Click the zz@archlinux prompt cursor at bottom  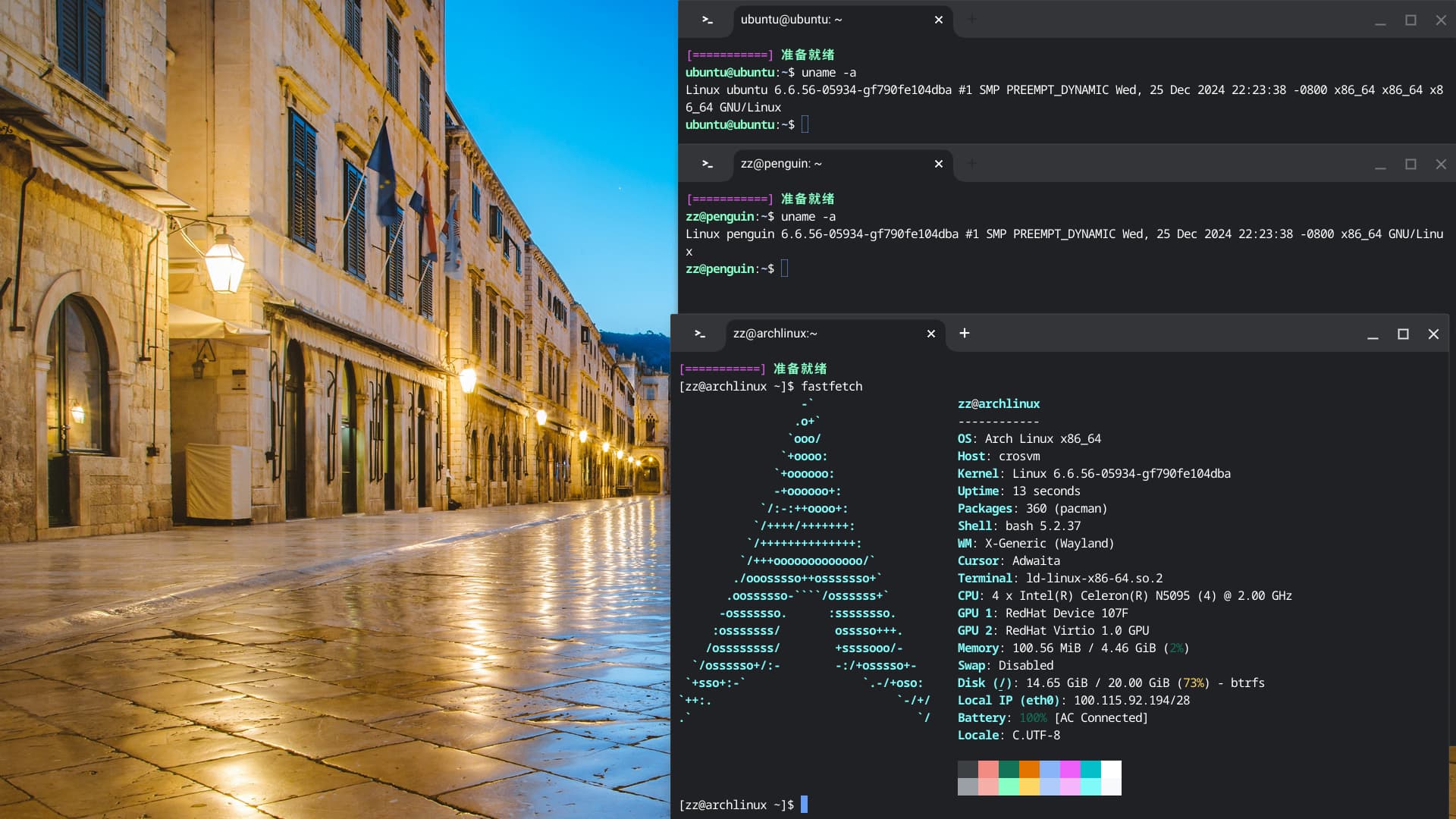coord(805,804)
